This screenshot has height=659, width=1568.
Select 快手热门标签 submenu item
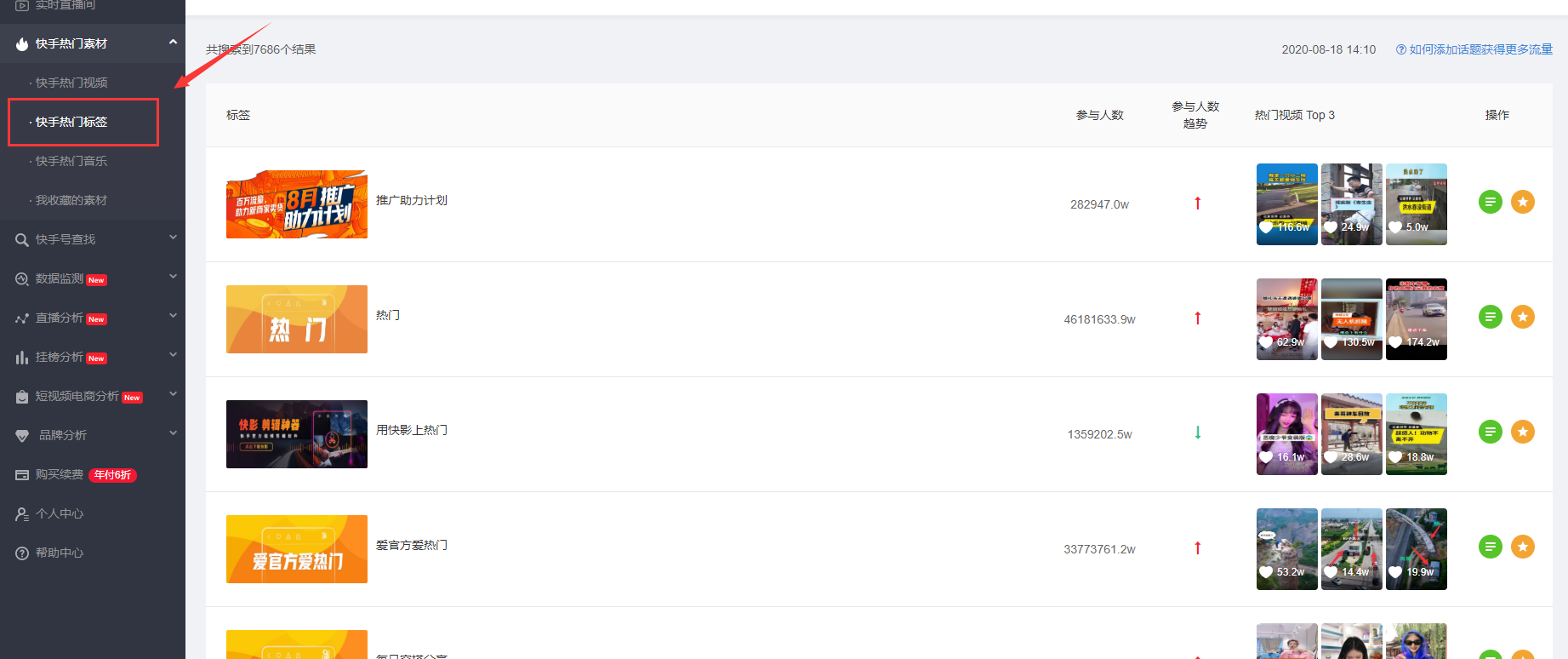[71, 122]
